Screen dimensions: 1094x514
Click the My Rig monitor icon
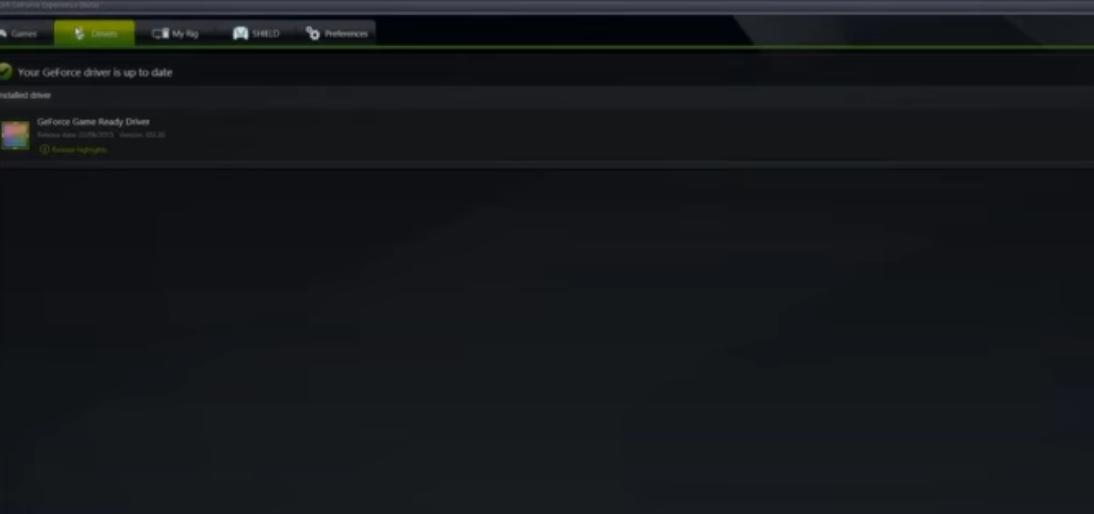point(160,33)
